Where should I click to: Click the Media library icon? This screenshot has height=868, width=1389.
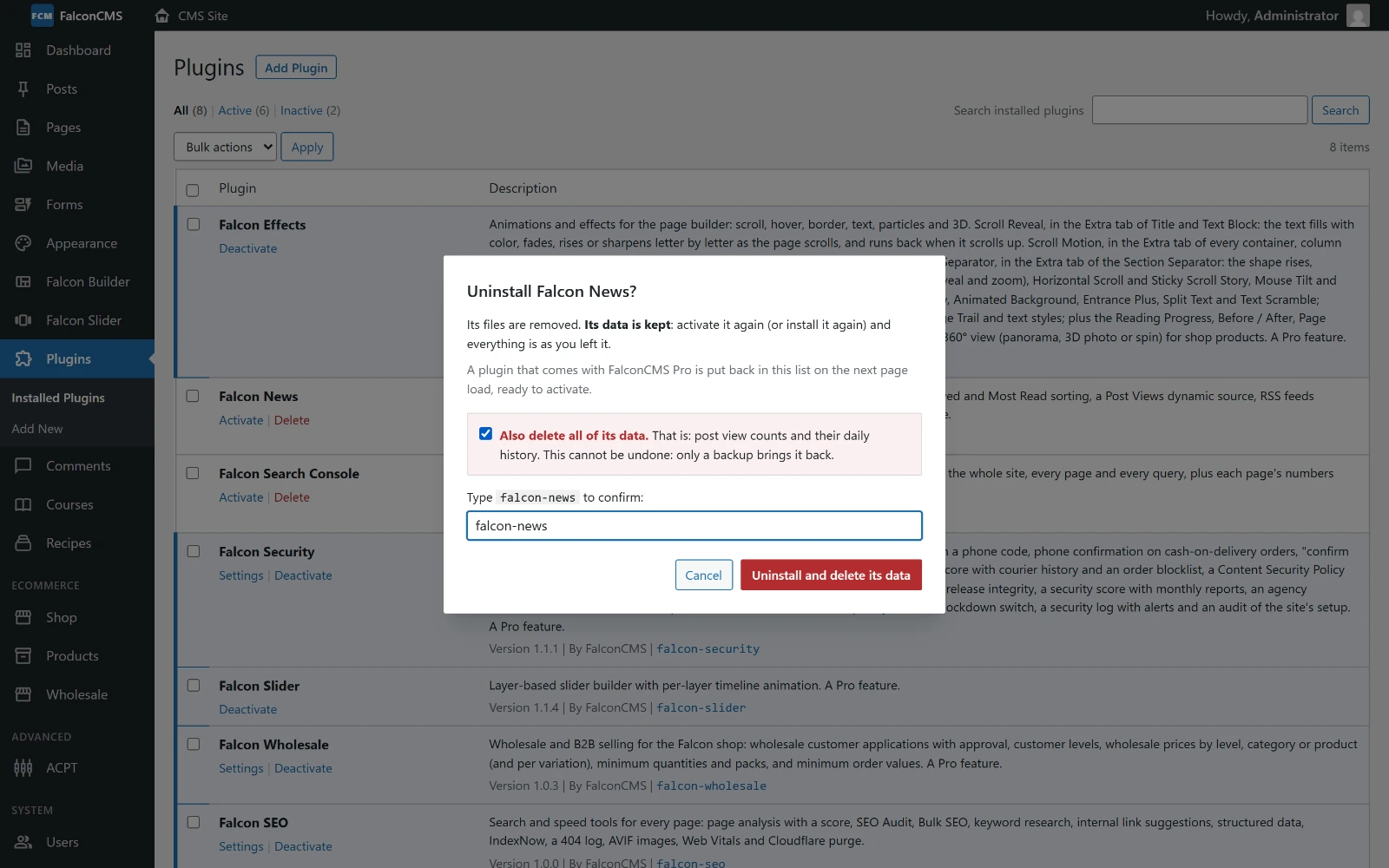point(23,166)
